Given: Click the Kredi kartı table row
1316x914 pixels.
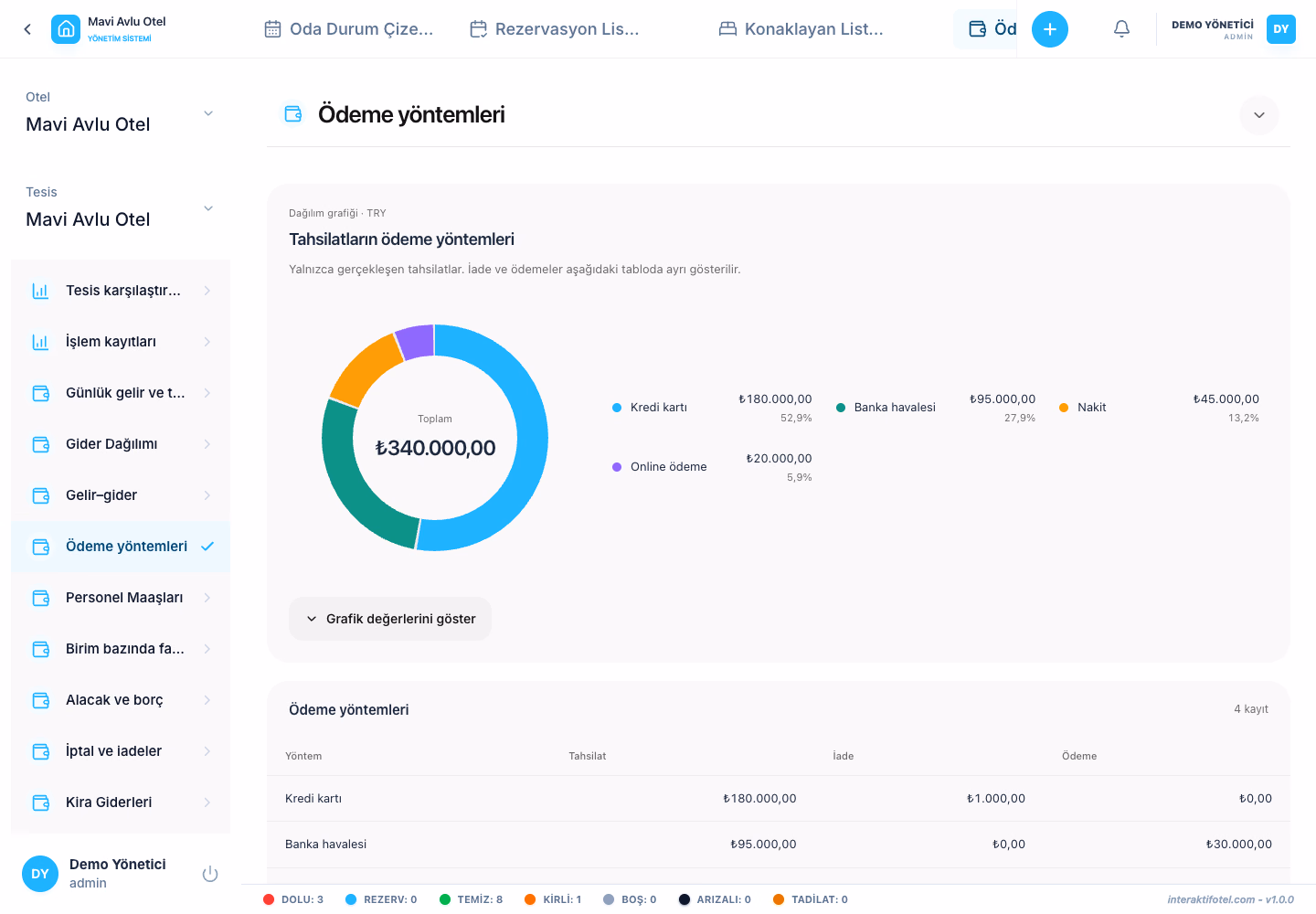Looking at the screenshot, I should pyautogui.click(x=779, y=799).
